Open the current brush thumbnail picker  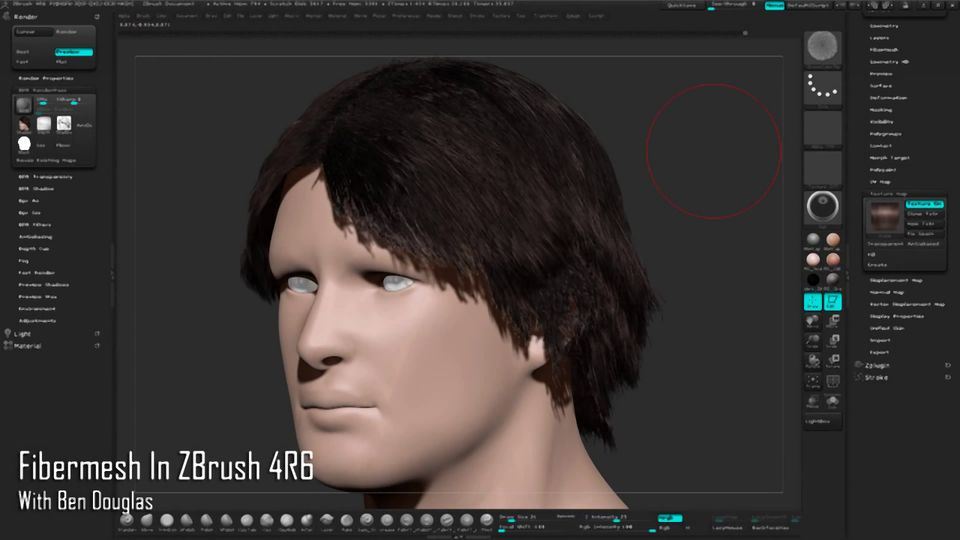tap(822, 48)
